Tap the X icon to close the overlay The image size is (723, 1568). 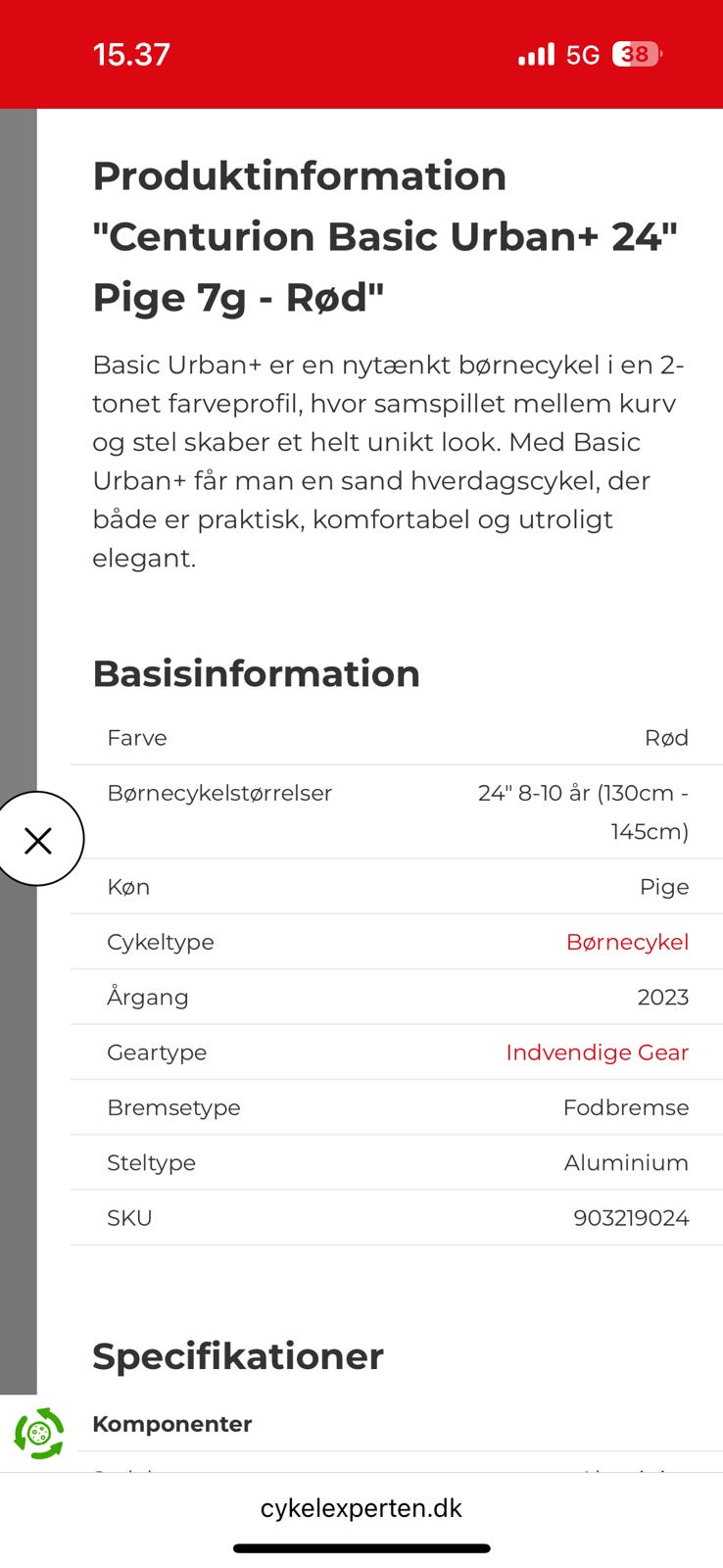click(x=39, y=839)
